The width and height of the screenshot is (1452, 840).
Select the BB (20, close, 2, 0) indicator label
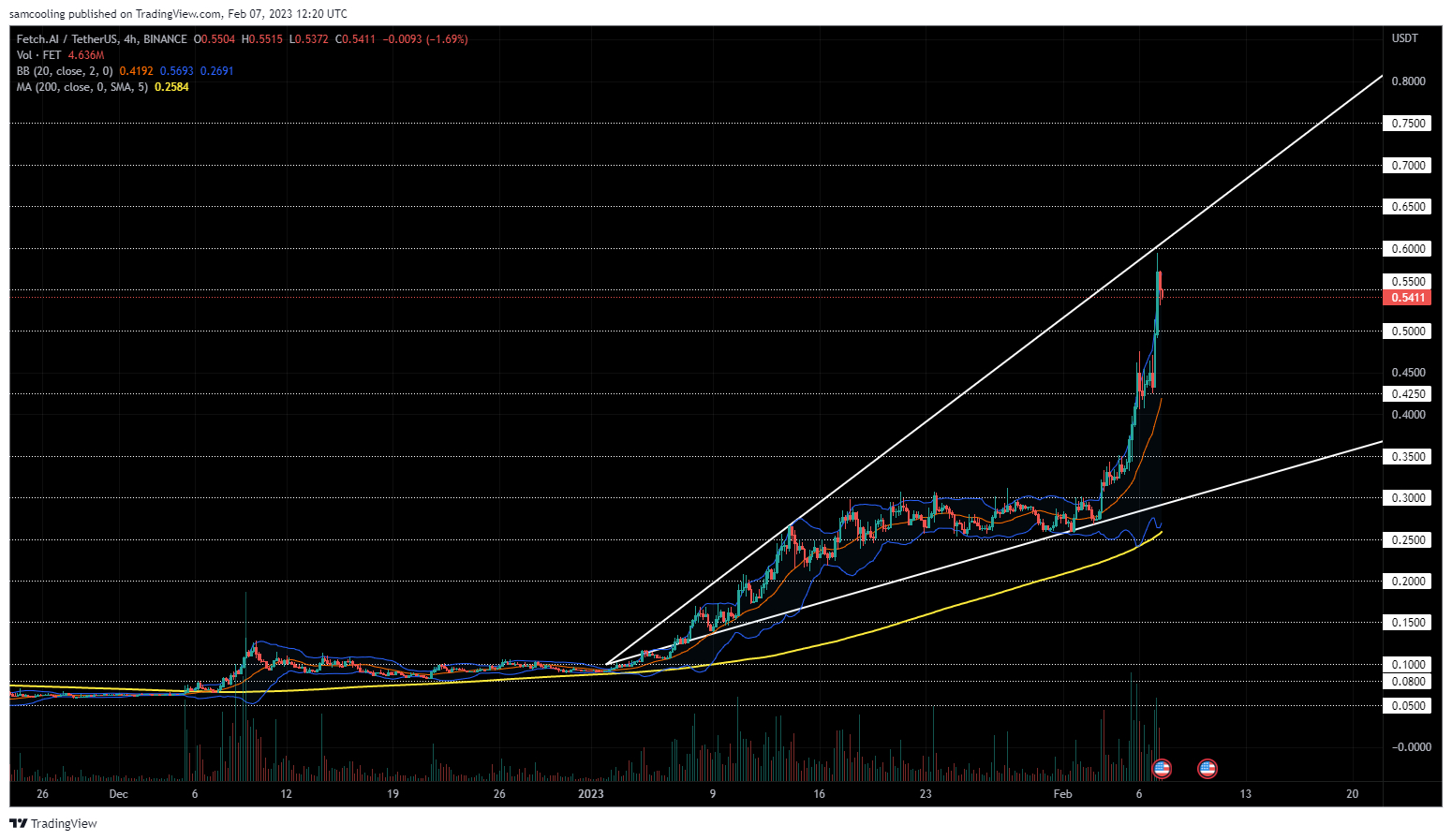(65, 71)
